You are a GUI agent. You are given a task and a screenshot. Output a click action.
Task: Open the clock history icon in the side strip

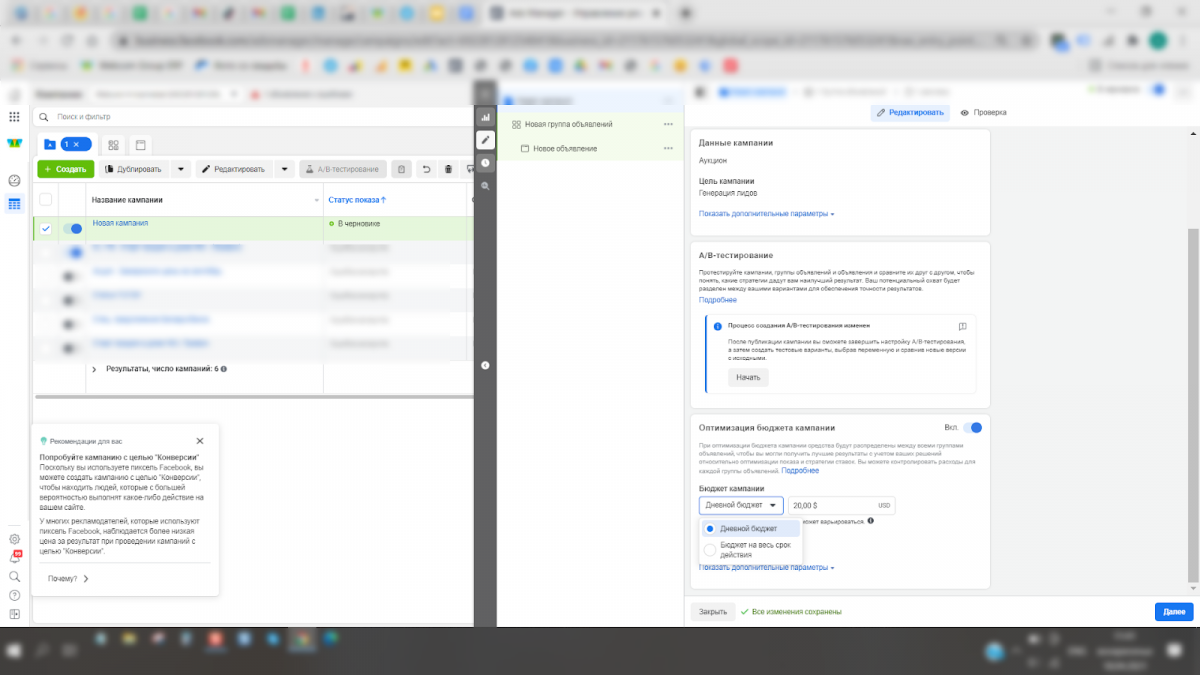485,162
